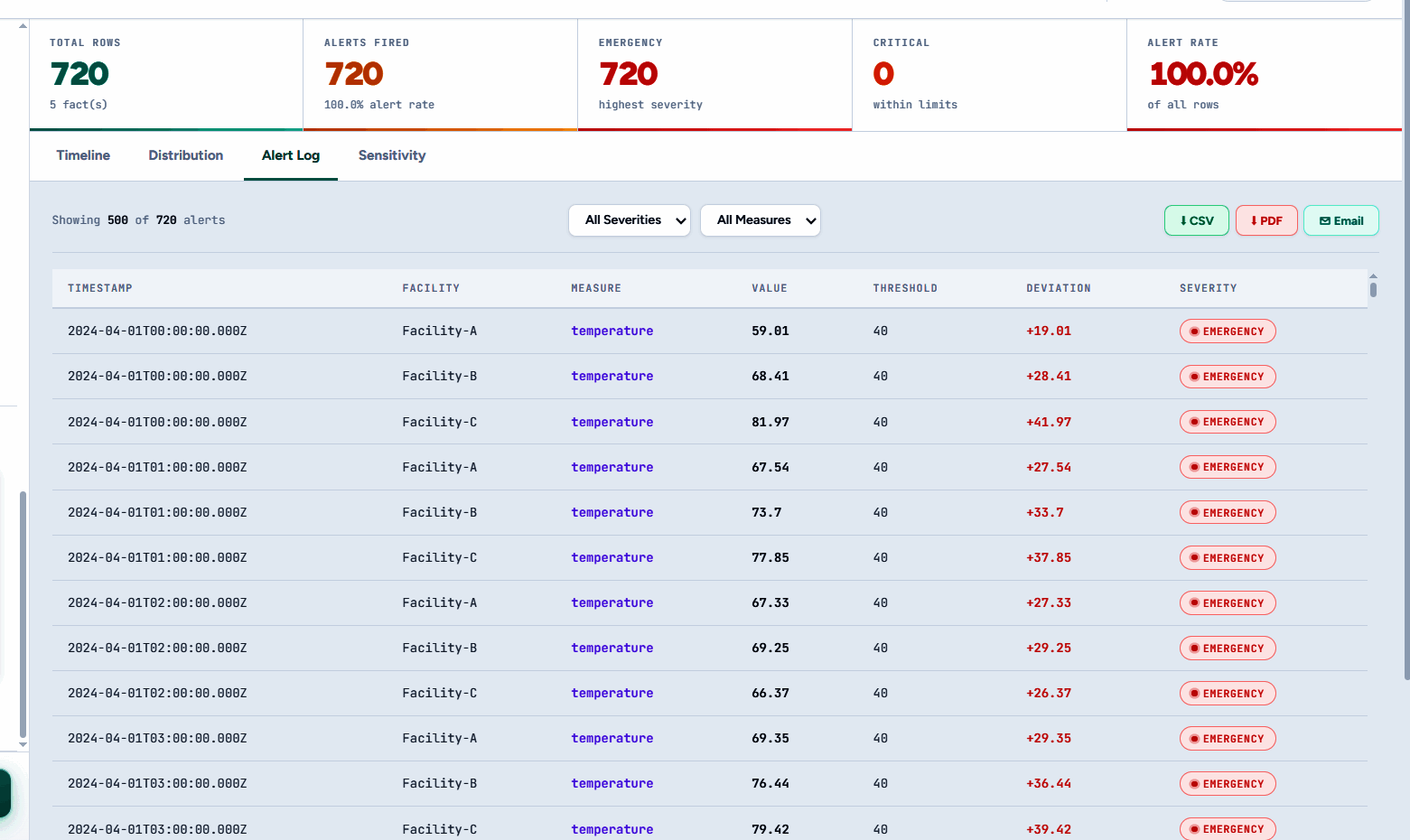Open the Distribution tab
Viewport: 1410px width, 840px height.
pos(185,155)
